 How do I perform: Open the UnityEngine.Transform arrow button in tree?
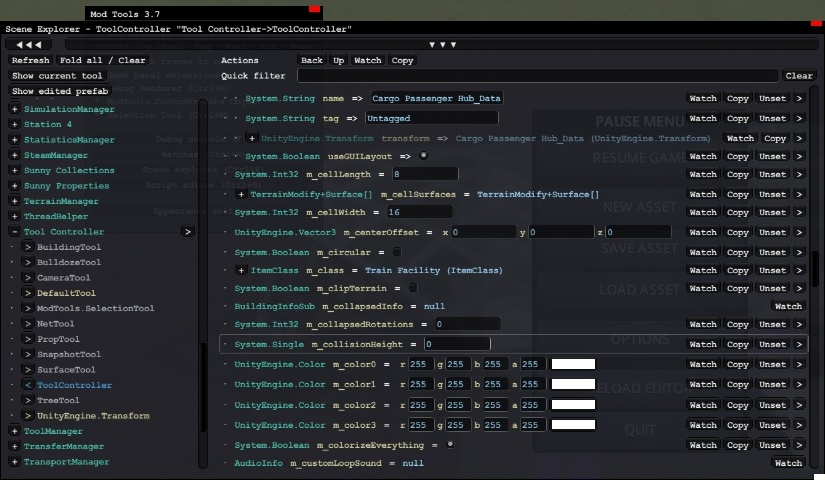28,415
